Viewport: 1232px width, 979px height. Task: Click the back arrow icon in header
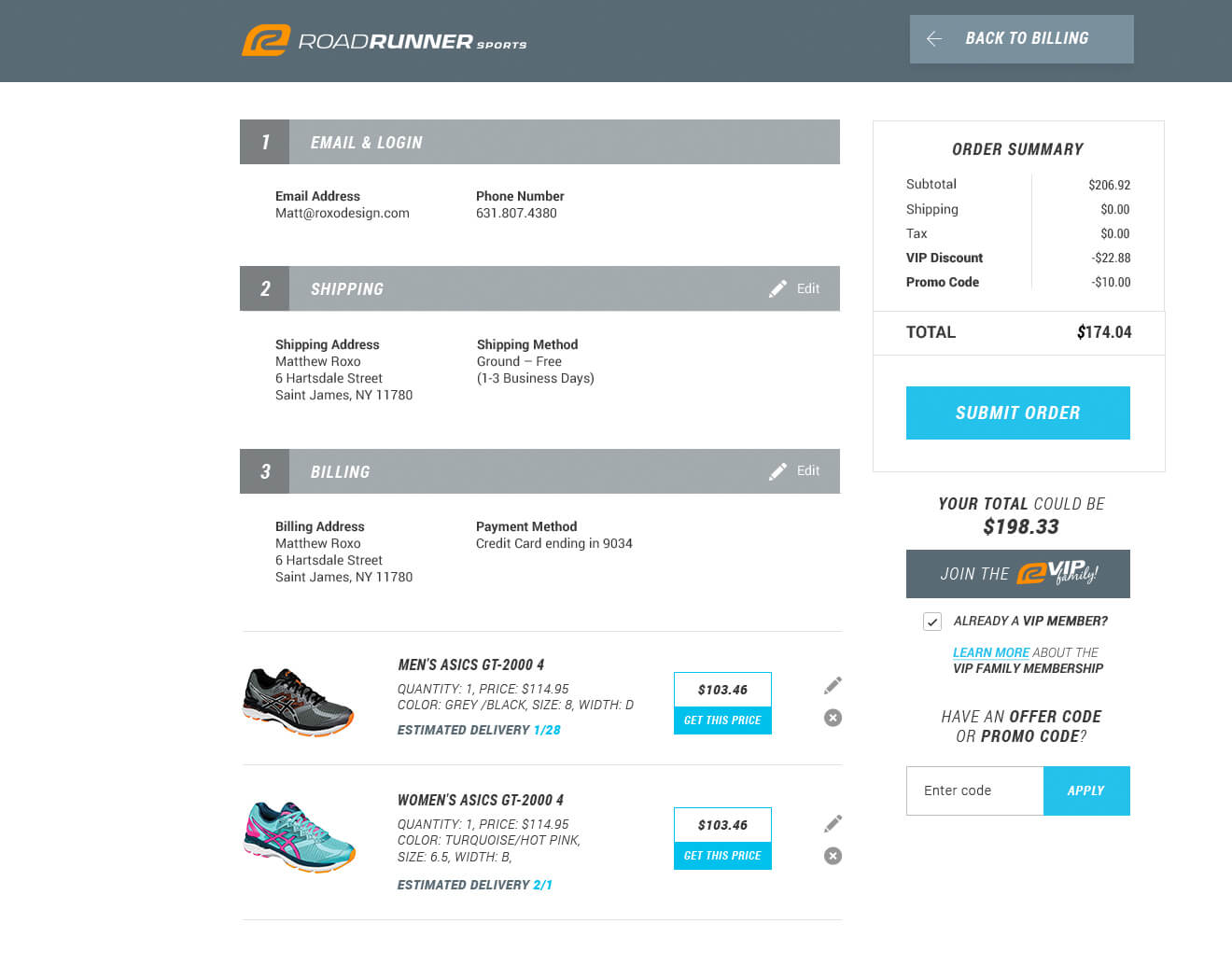pyautogui.click(x=933, y=39)
